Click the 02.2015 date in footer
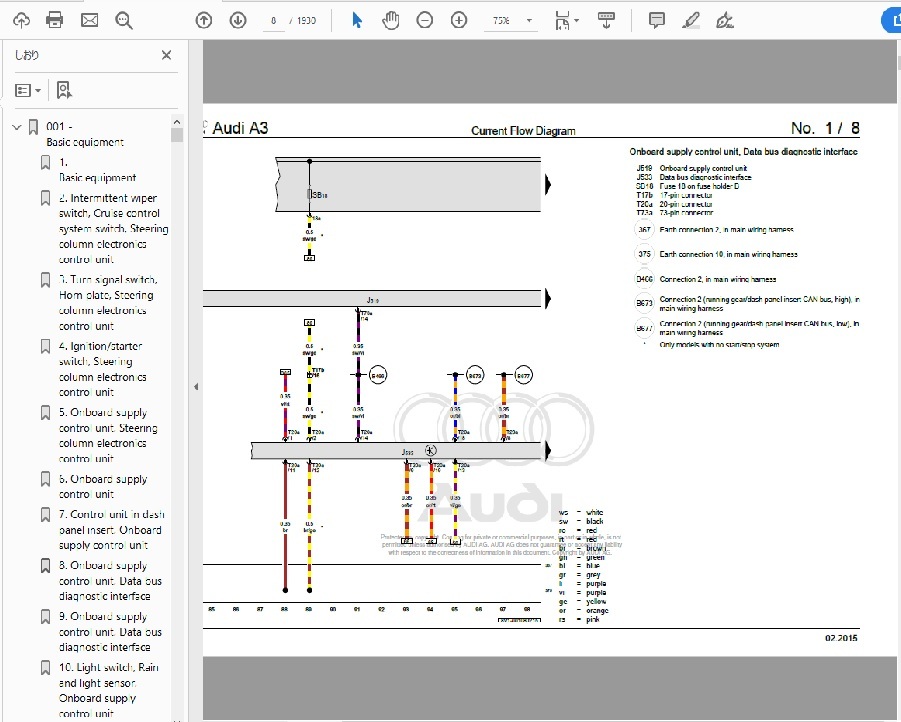 pos(841,638)
